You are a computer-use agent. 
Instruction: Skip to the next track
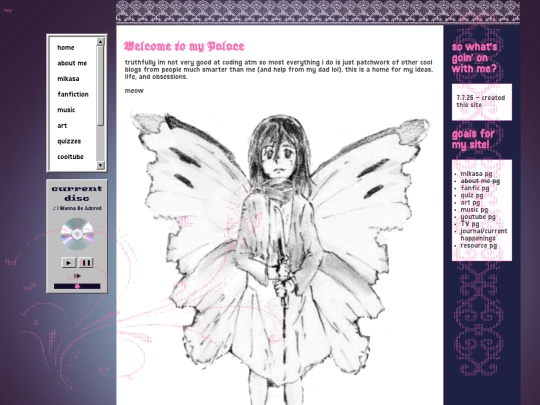click(77, 276)
